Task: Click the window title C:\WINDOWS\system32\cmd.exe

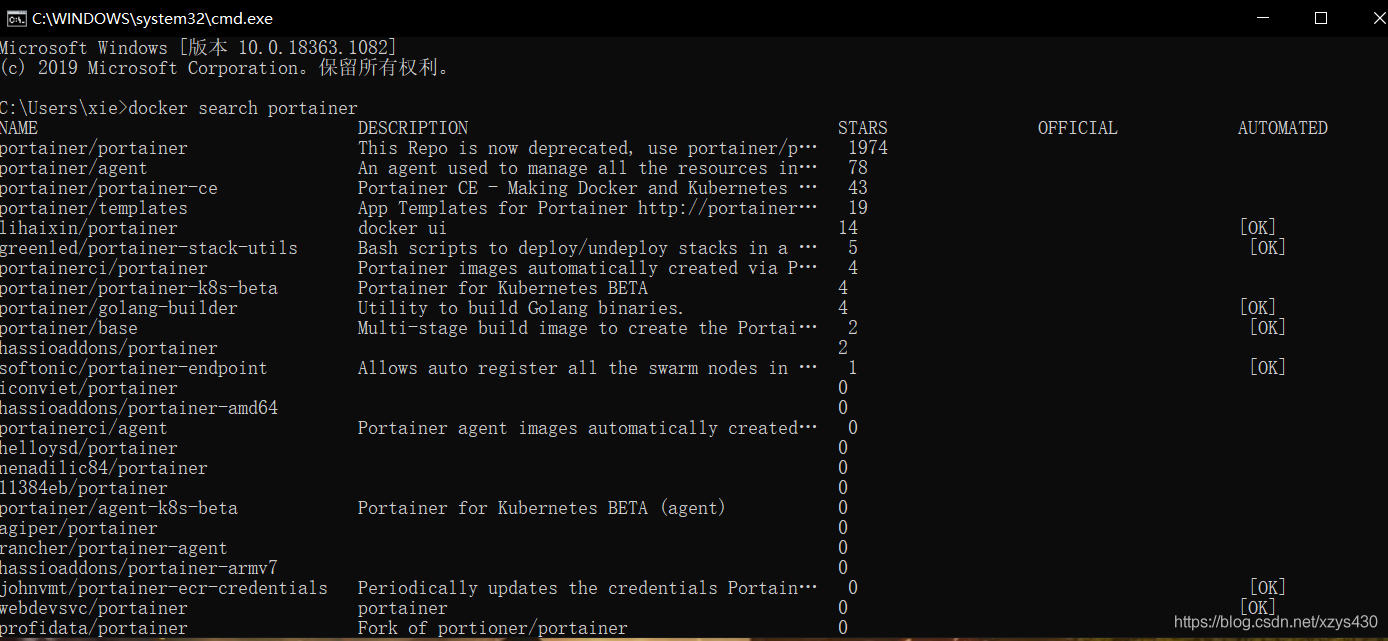Action: pyautogui.click(x=152, y=18)
